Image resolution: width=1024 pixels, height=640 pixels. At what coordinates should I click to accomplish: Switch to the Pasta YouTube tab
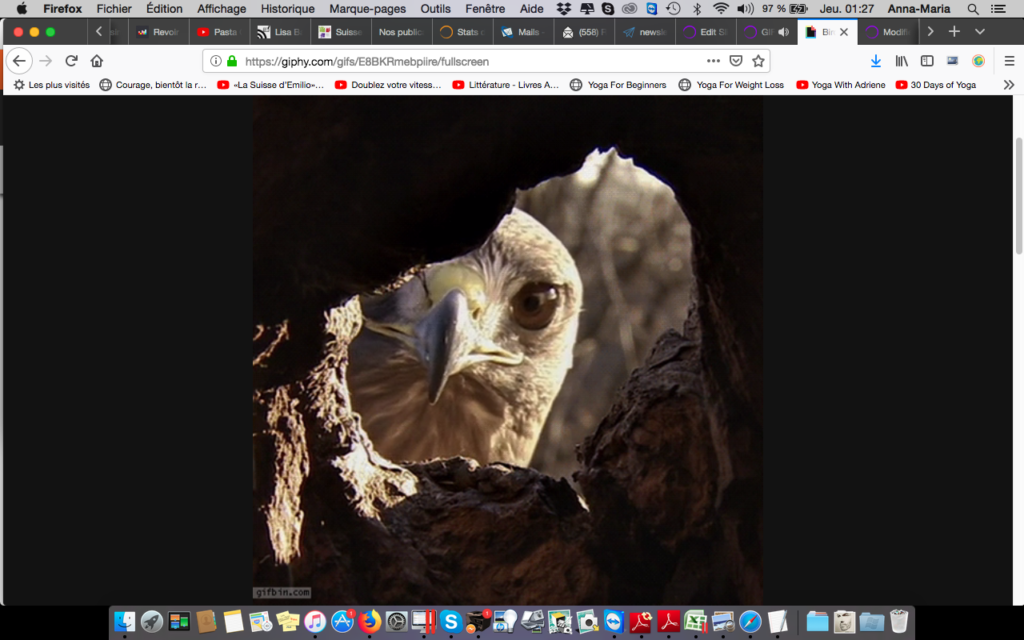click(x=218, y=32)
